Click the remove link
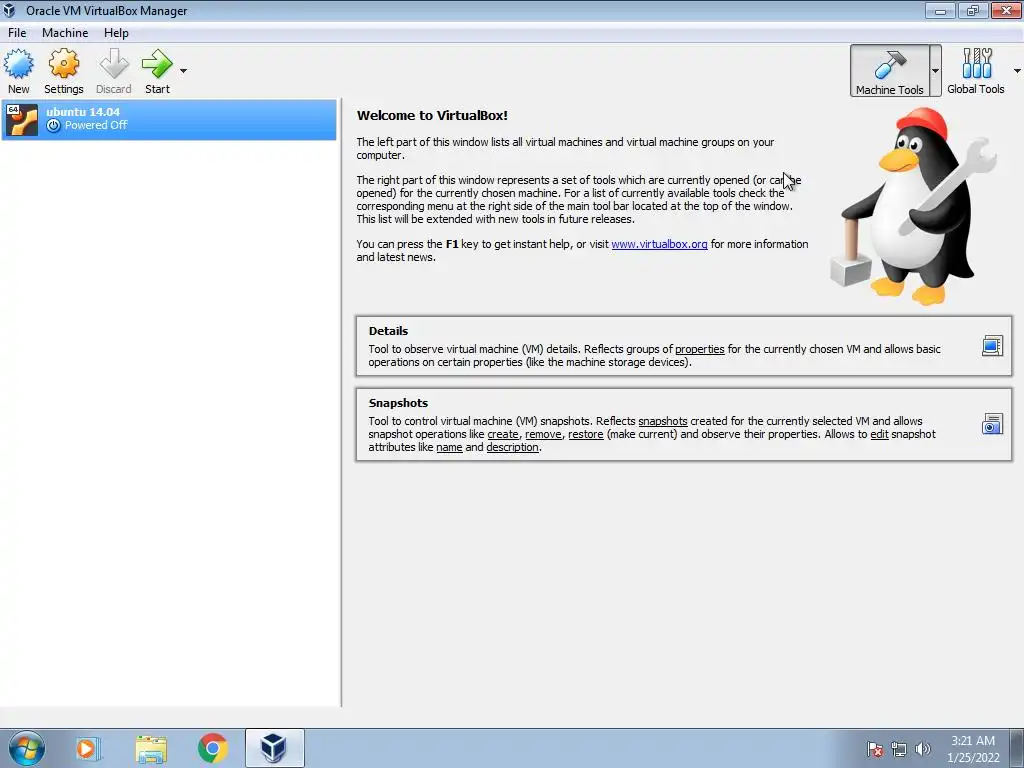The width and height of the screenshot is (1024, 768). tap(543, 434)
